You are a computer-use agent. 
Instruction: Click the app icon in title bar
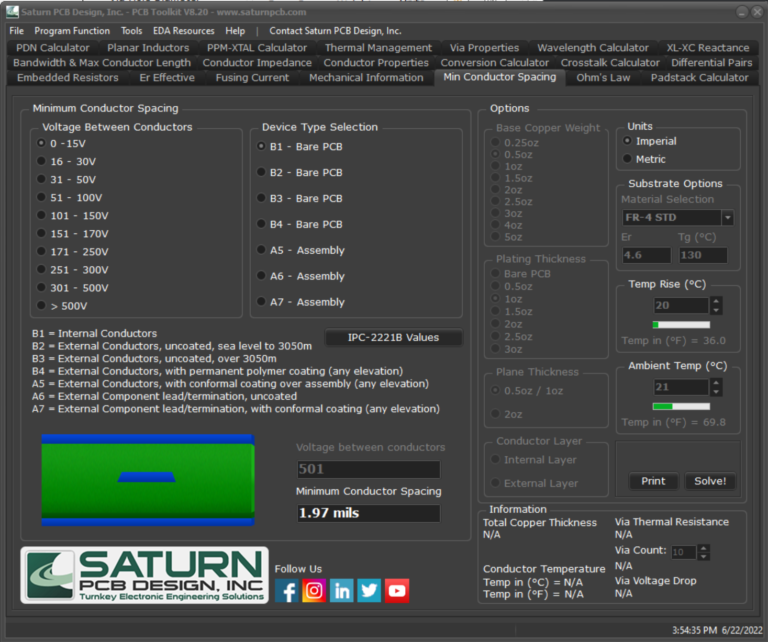[10, 12]
